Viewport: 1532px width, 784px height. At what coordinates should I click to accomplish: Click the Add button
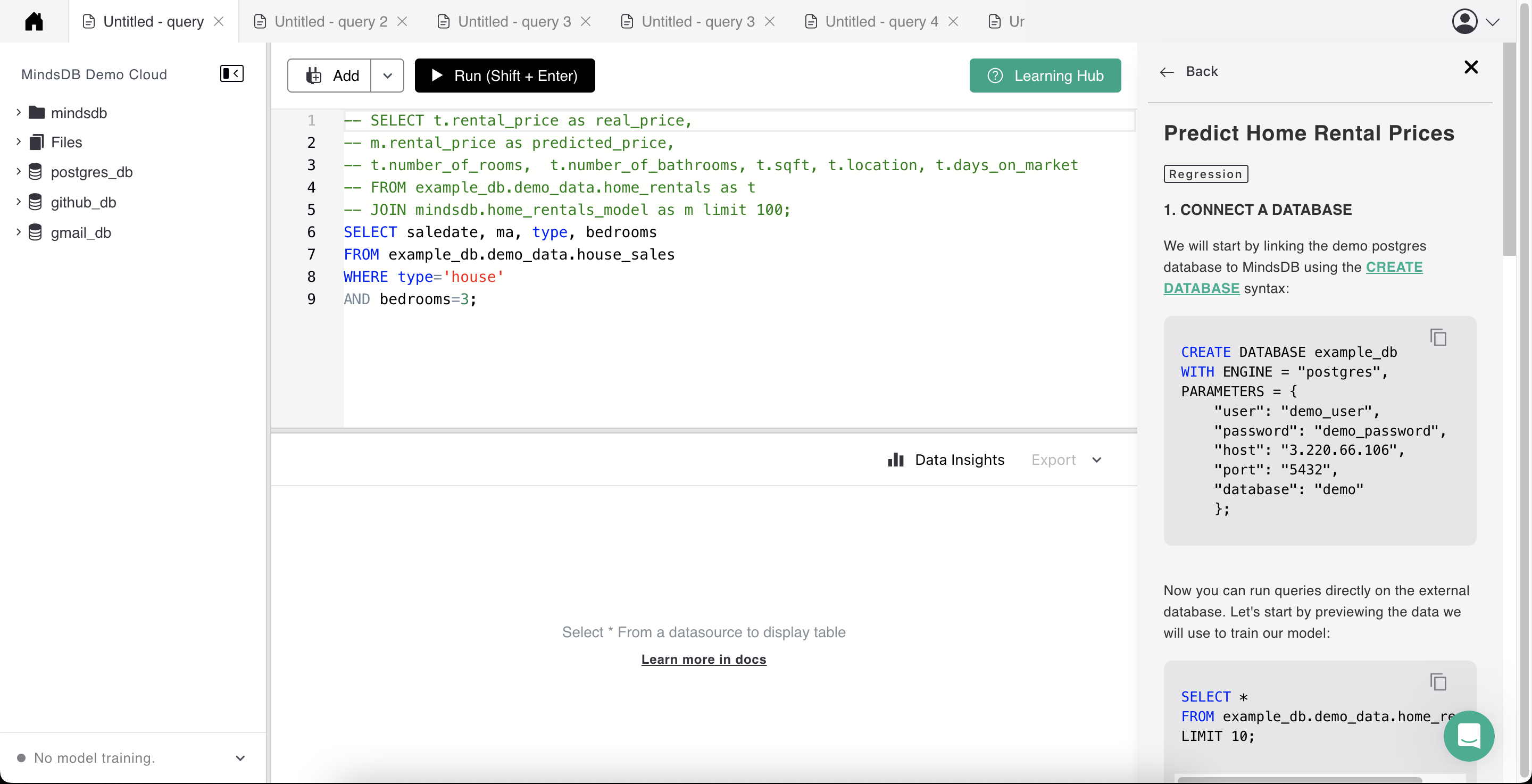[329, 76]
